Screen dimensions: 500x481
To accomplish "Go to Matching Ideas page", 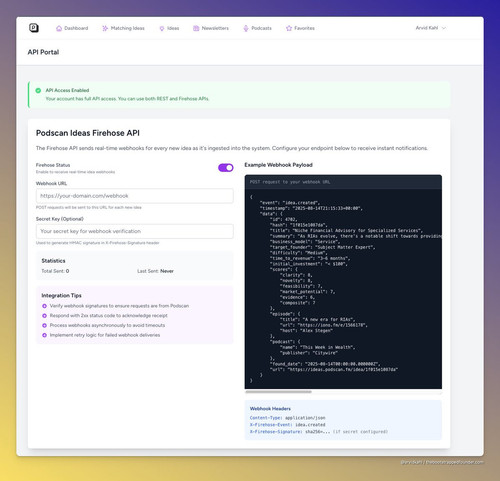I will point(123,28).
